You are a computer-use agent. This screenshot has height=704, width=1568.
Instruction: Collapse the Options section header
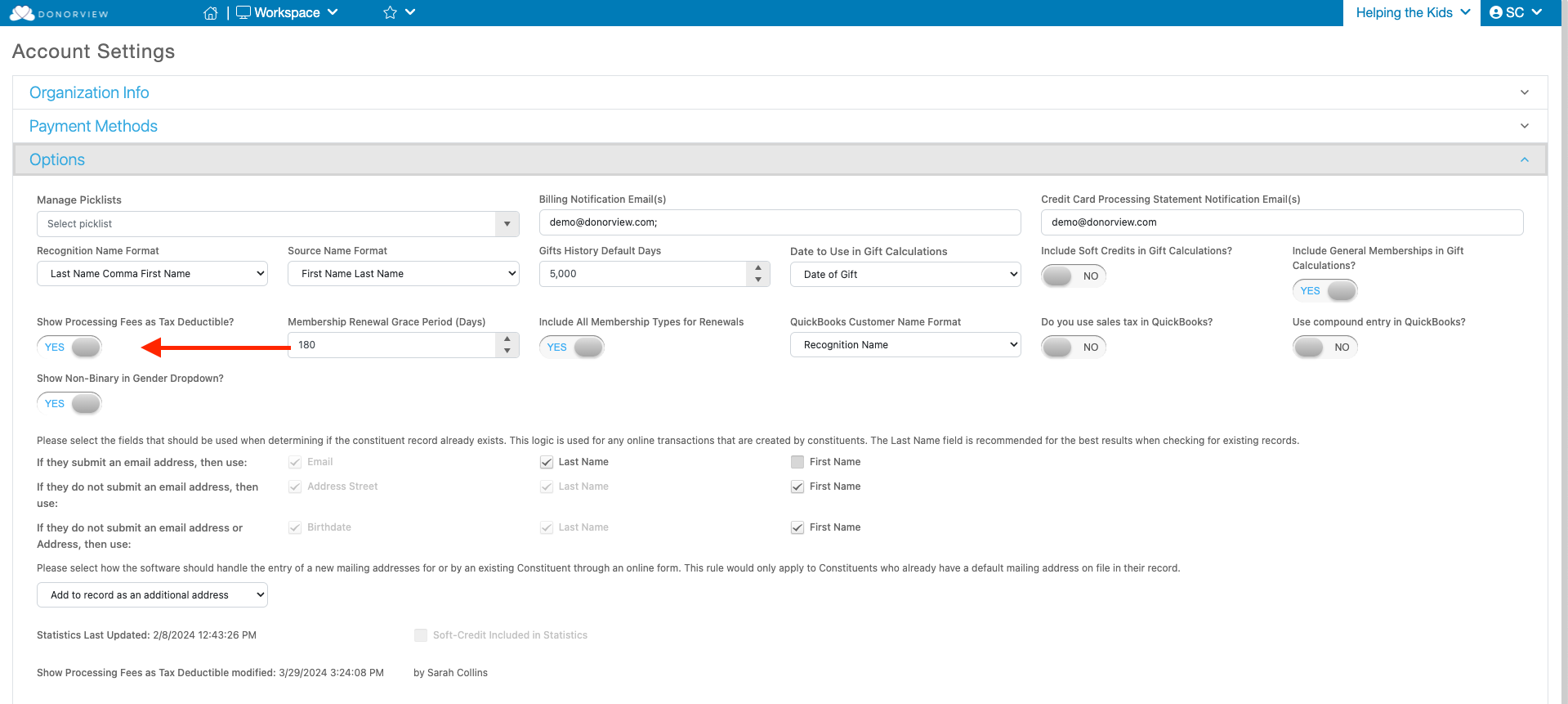coord(780,159)
